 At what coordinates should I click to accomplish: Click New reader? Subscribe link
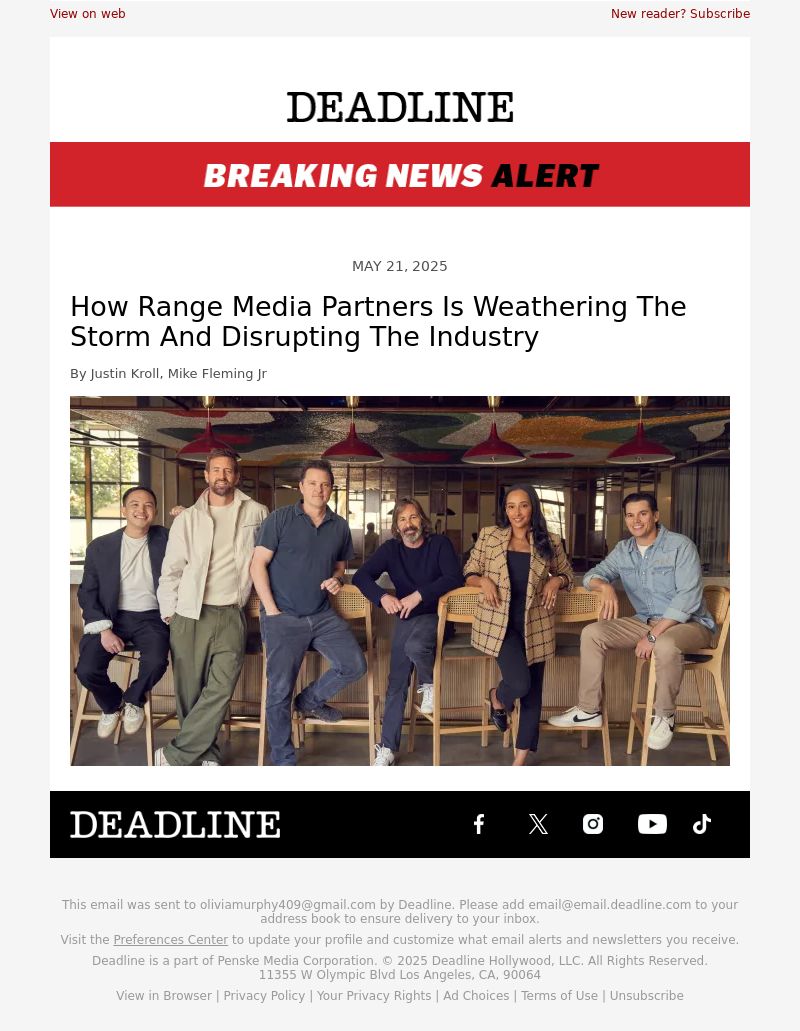coord(680,14)
